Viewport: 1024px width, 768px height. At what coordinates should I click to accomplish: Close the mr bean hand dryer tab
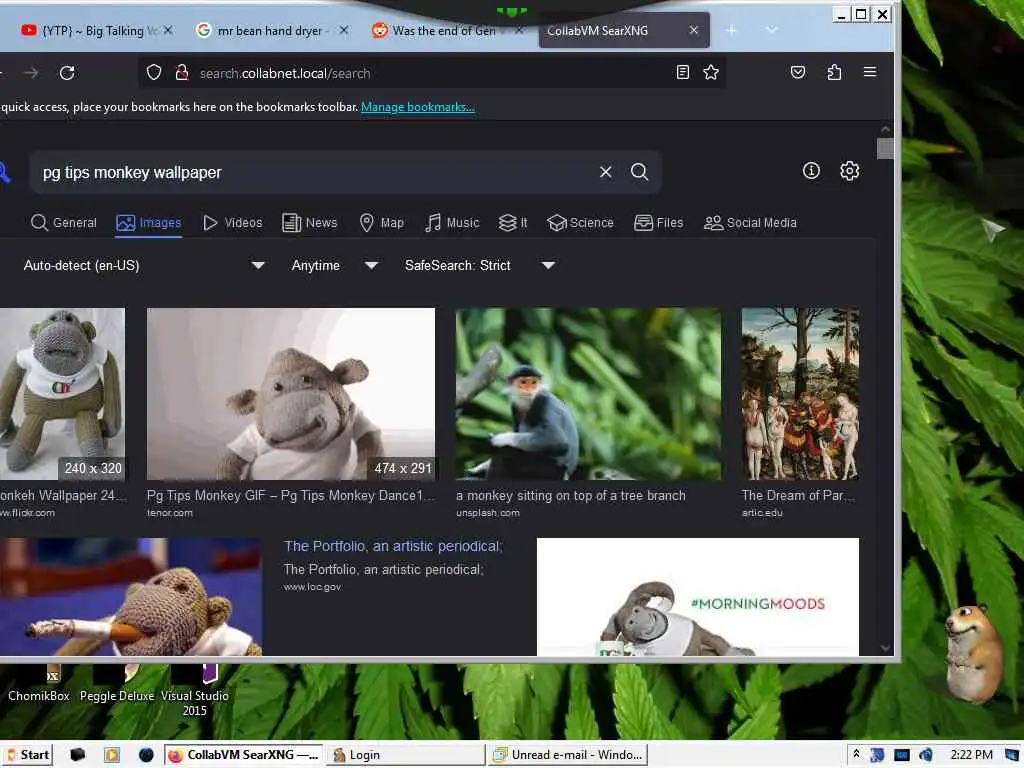[x=344, y=30]
